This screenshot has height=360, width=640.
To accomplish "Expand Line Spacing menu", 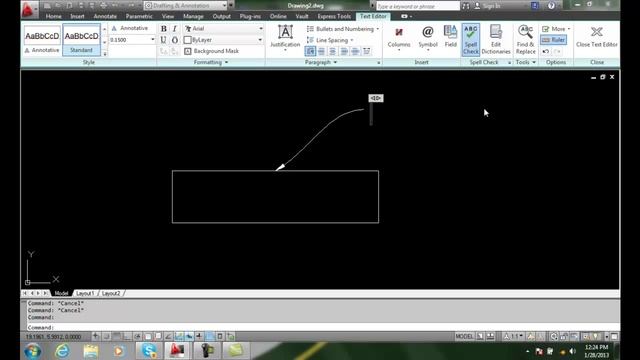I will tap(330, 40).
